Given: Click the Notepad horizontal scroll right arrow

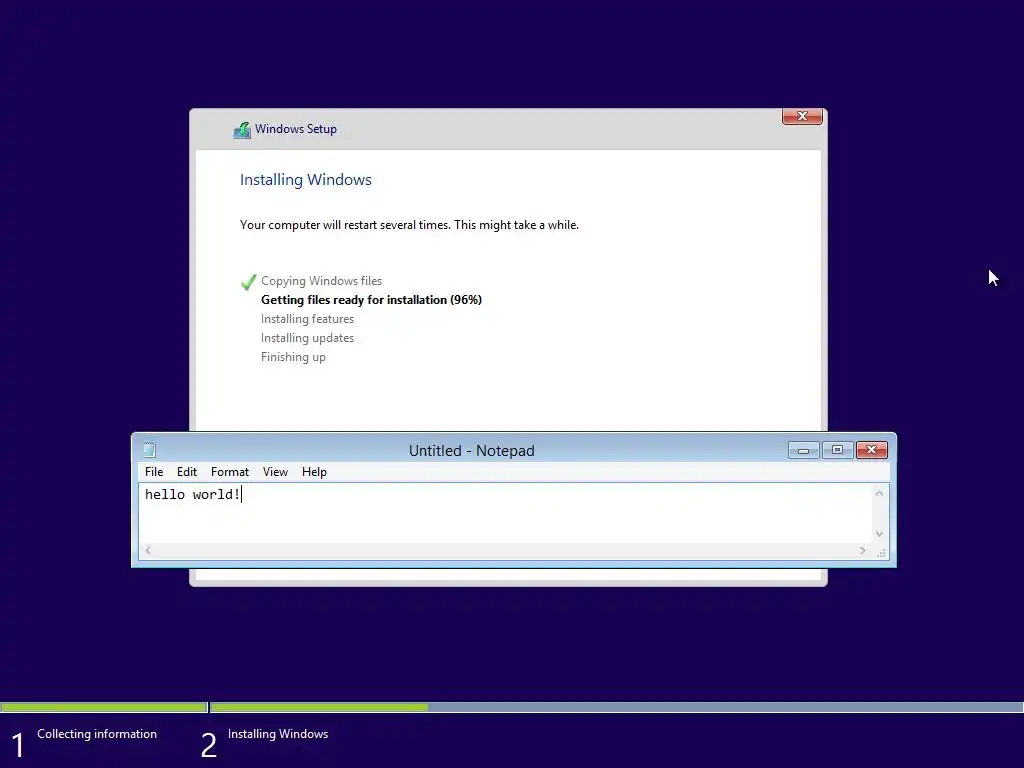Looking at the screenshot, I should [x=863, y=551].
